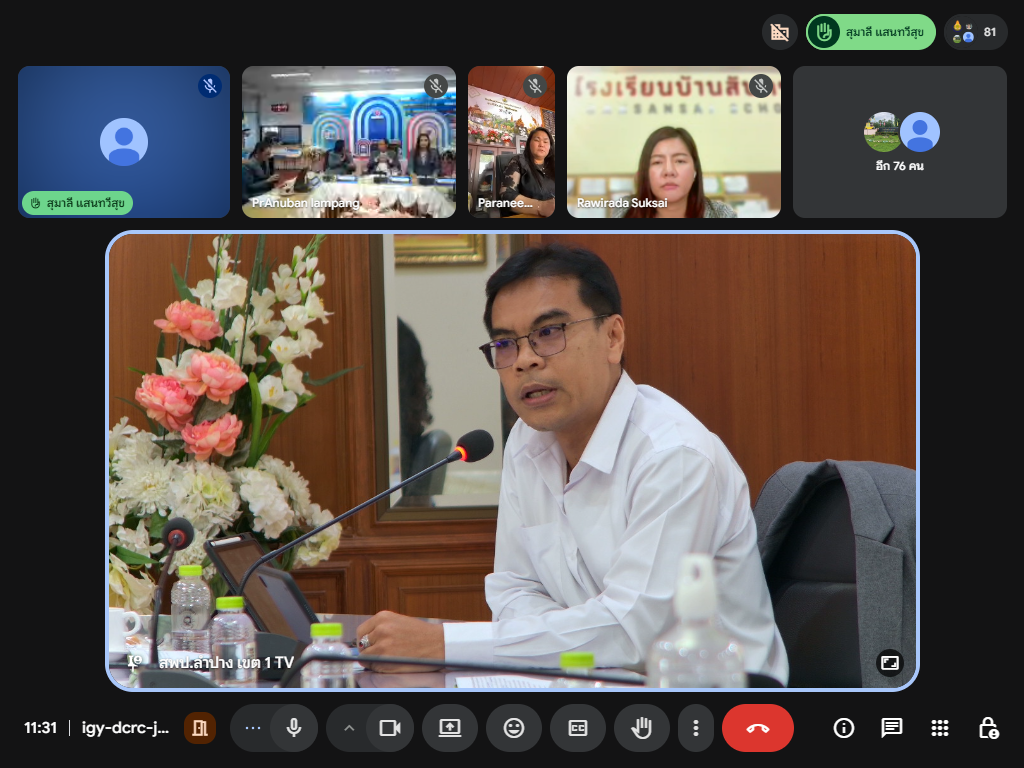Open the tile showing อีก 76 คน

pos(899,142)
